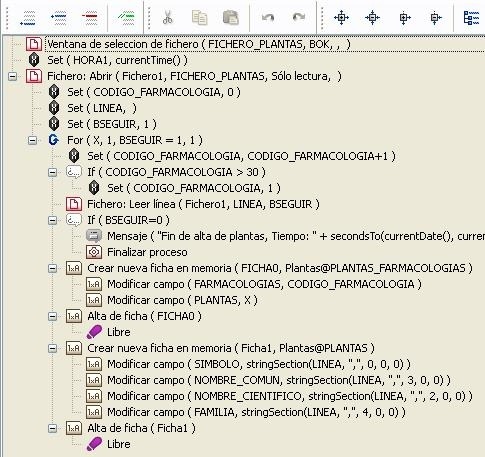Select the Set LINEA line
Viewport: 485px width, 457px height.
point(102,108)
